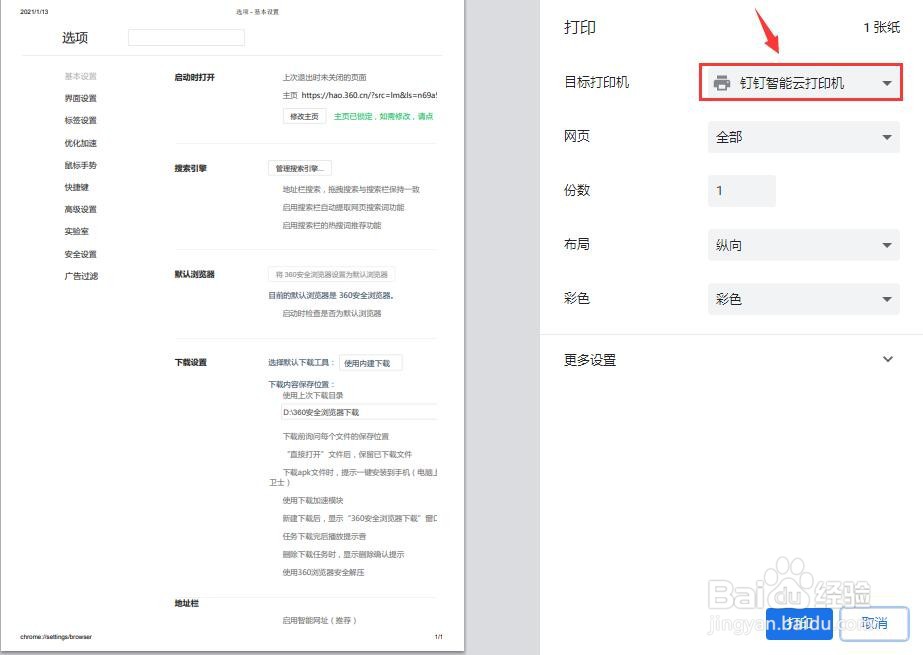This screenshot has height=655, width=923.
Task: Click 广告过滤 in the preview sidebar
Action: point(81,276)
